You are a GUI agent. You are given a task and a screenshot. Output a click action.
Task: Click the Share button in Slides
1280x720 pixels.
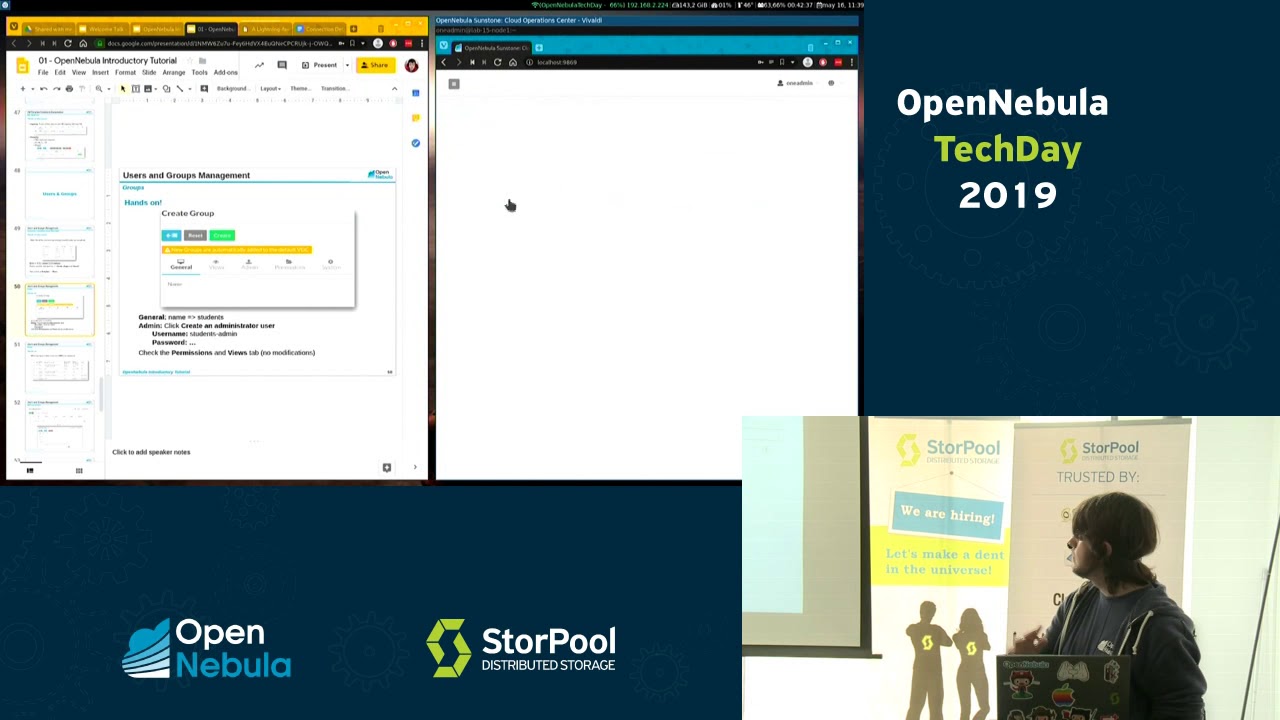point(375,65)
